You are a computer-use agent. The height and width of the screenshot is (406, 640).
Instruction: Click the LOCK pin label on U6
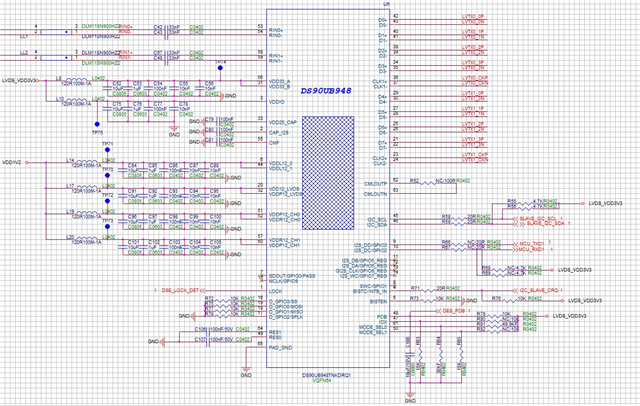[x=275, y=291]
